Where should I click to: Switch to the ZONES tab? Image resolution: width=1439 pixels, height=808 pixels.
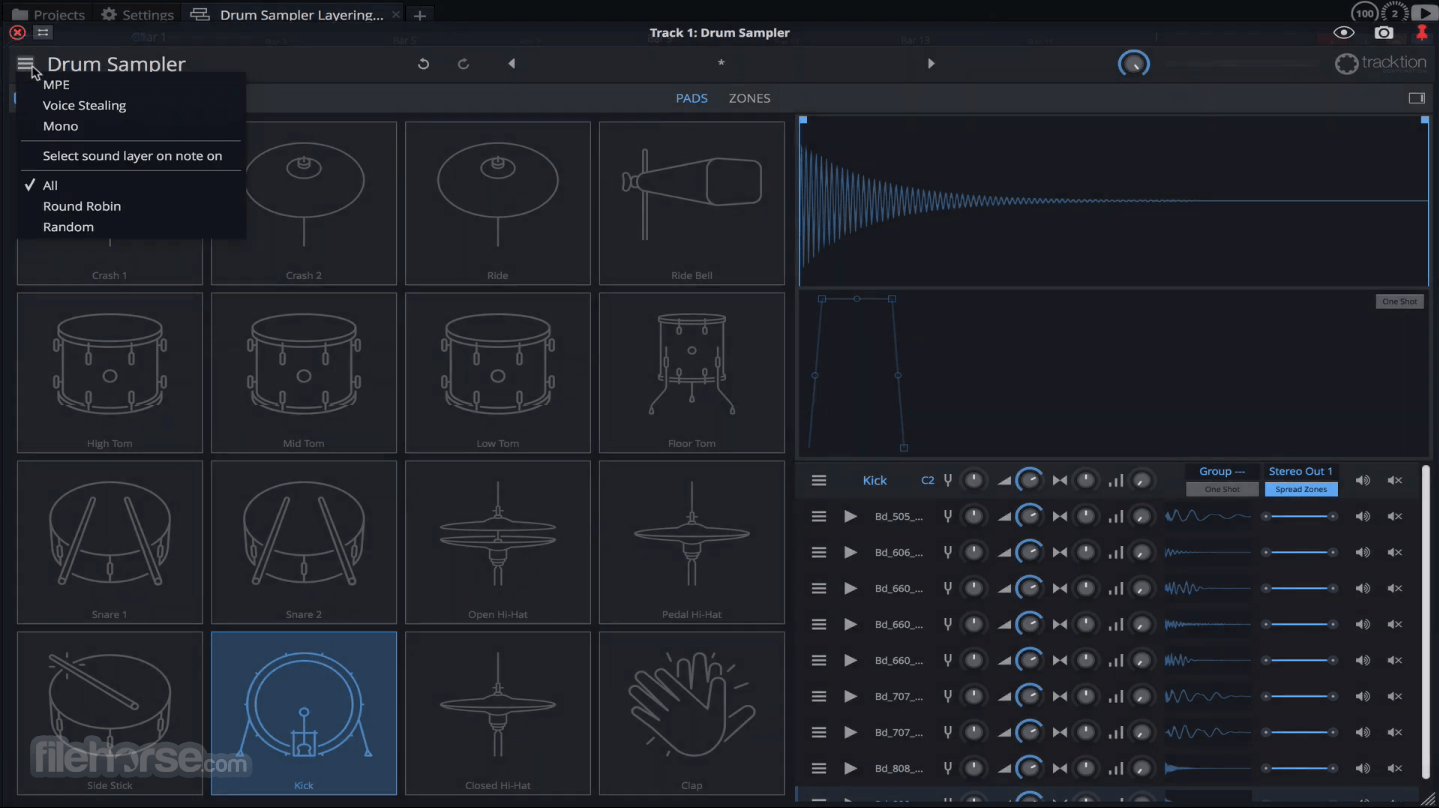(x=749, y=98)
